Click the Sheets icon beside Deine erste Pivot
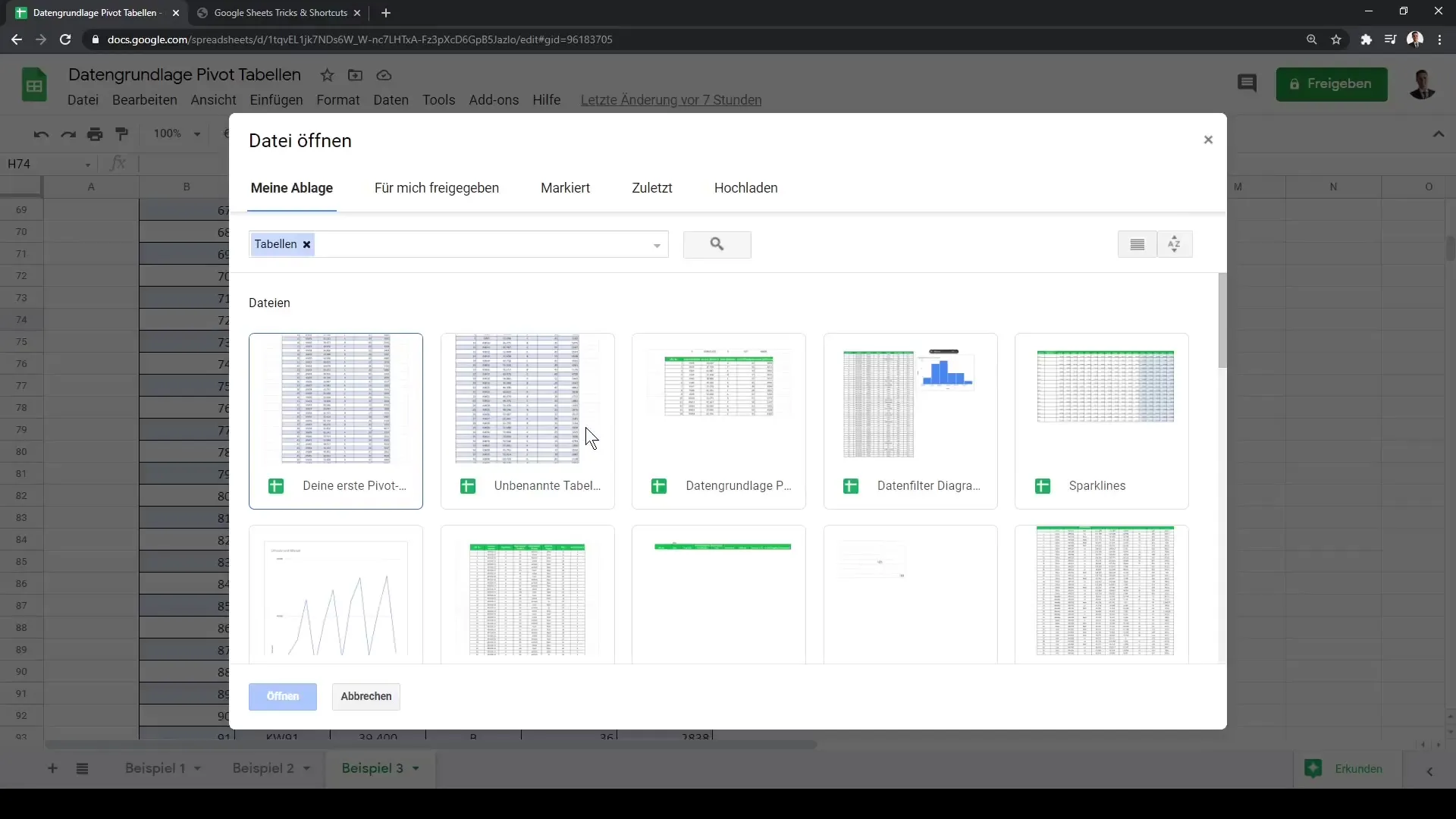 point(276,486)
